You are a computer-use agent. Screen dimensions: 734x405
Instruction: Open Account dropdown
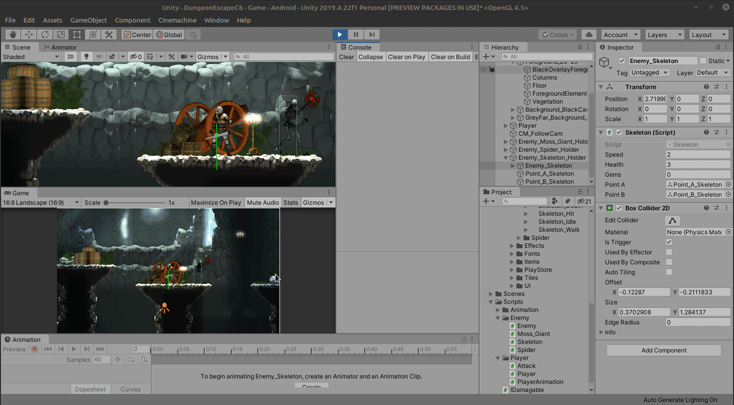[x=620, y=35]
